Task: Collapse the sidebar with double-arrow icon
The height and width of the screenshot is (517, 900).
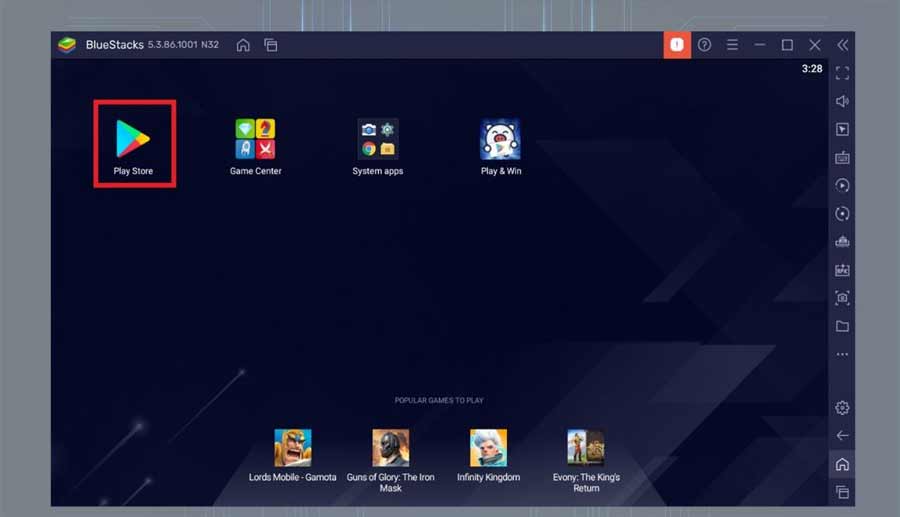Action: pyautogui.click(x=843, y=45)
